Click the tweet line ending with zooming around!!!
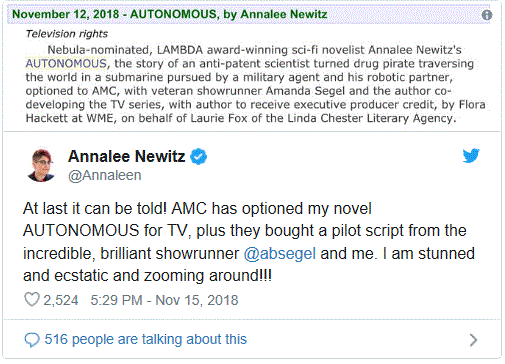This screenshot has width=505, height=364. click(147, 276)
